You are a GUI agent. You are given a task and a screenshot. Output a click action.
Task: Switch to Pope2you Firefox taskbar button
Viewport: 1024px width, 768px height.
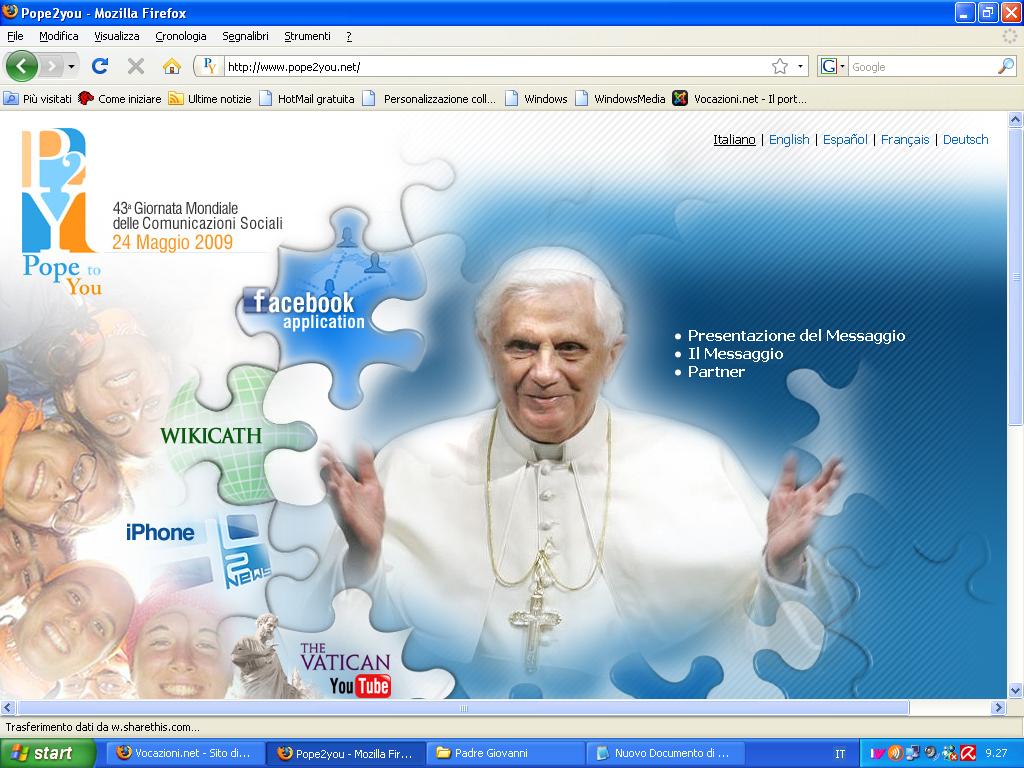pos(346,754)
